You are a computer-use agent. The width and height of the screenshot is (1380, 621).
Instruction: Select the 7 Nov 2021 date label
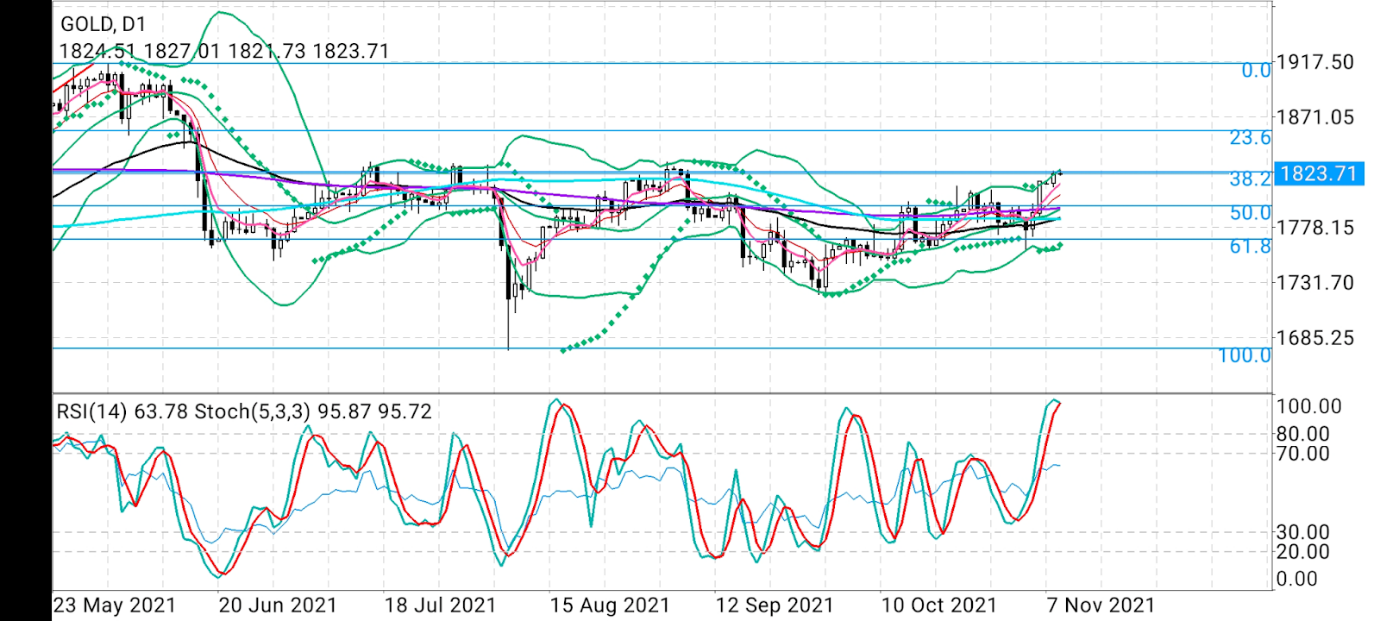(x=1100, y=606)
